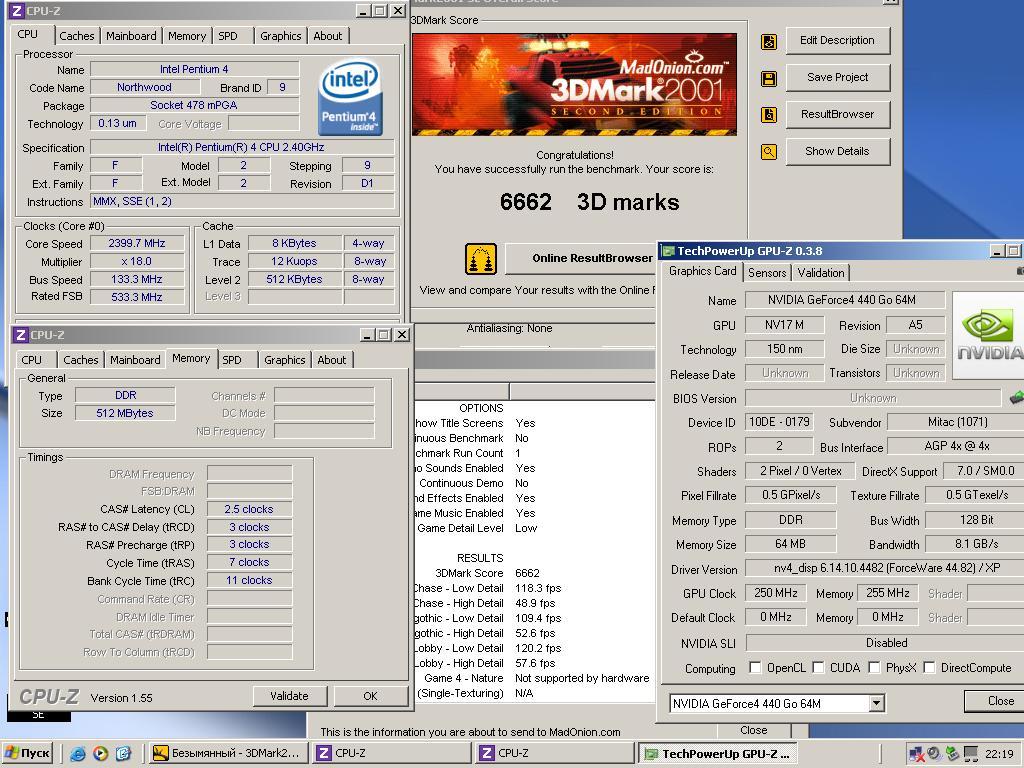Switch to 3DMark2001 taskbar button
Image resolution: width=1024 pixels, height=768 pixels.
click(x=227, y=754)
